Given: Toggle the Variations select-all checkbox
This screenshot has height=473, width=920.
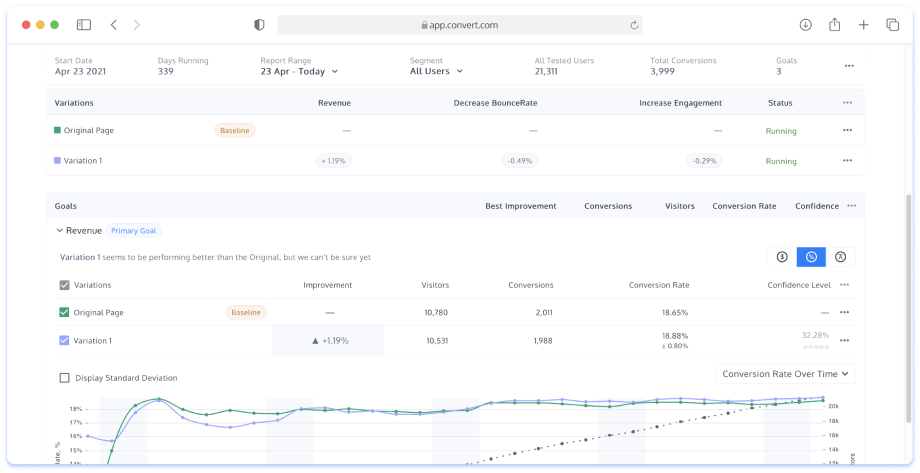Looking at the screenshot, I should 65,285.
